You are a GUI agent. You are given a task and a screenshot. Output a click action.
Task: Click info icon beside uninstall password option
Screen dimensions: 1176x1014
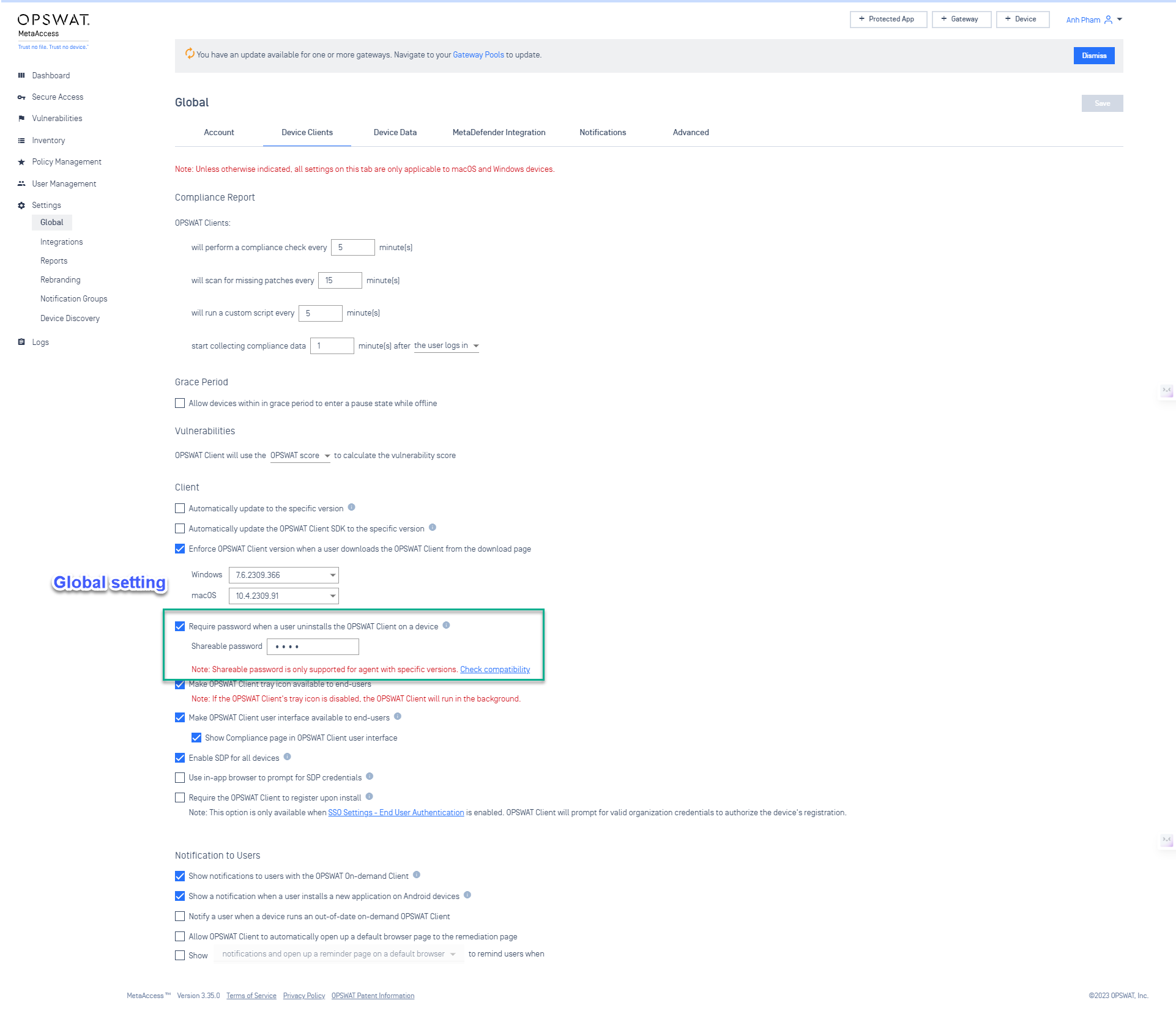pos(446,625)
